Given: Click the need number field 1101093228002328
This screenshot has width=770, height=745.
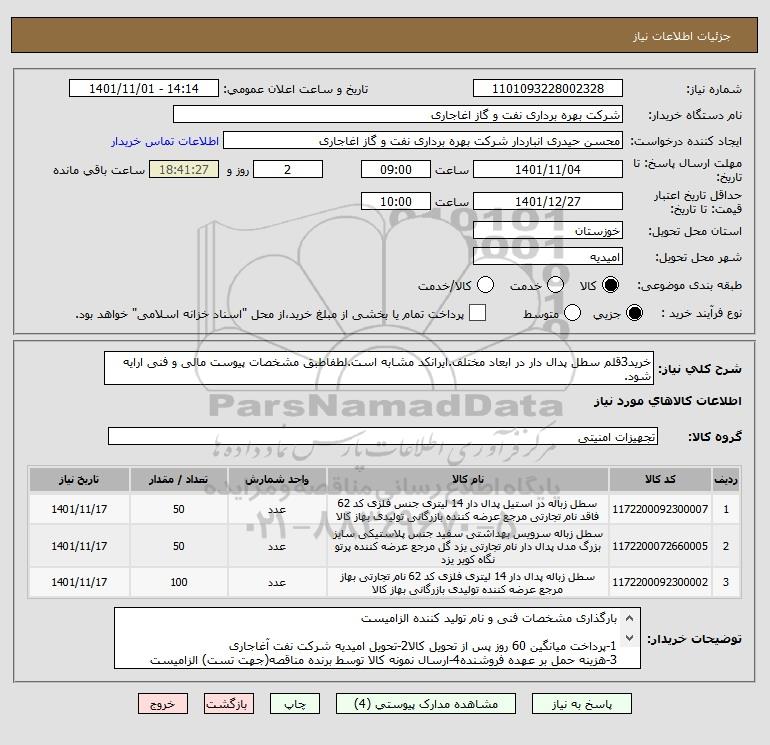Looking at the screenshot, I should coord(548,88).
